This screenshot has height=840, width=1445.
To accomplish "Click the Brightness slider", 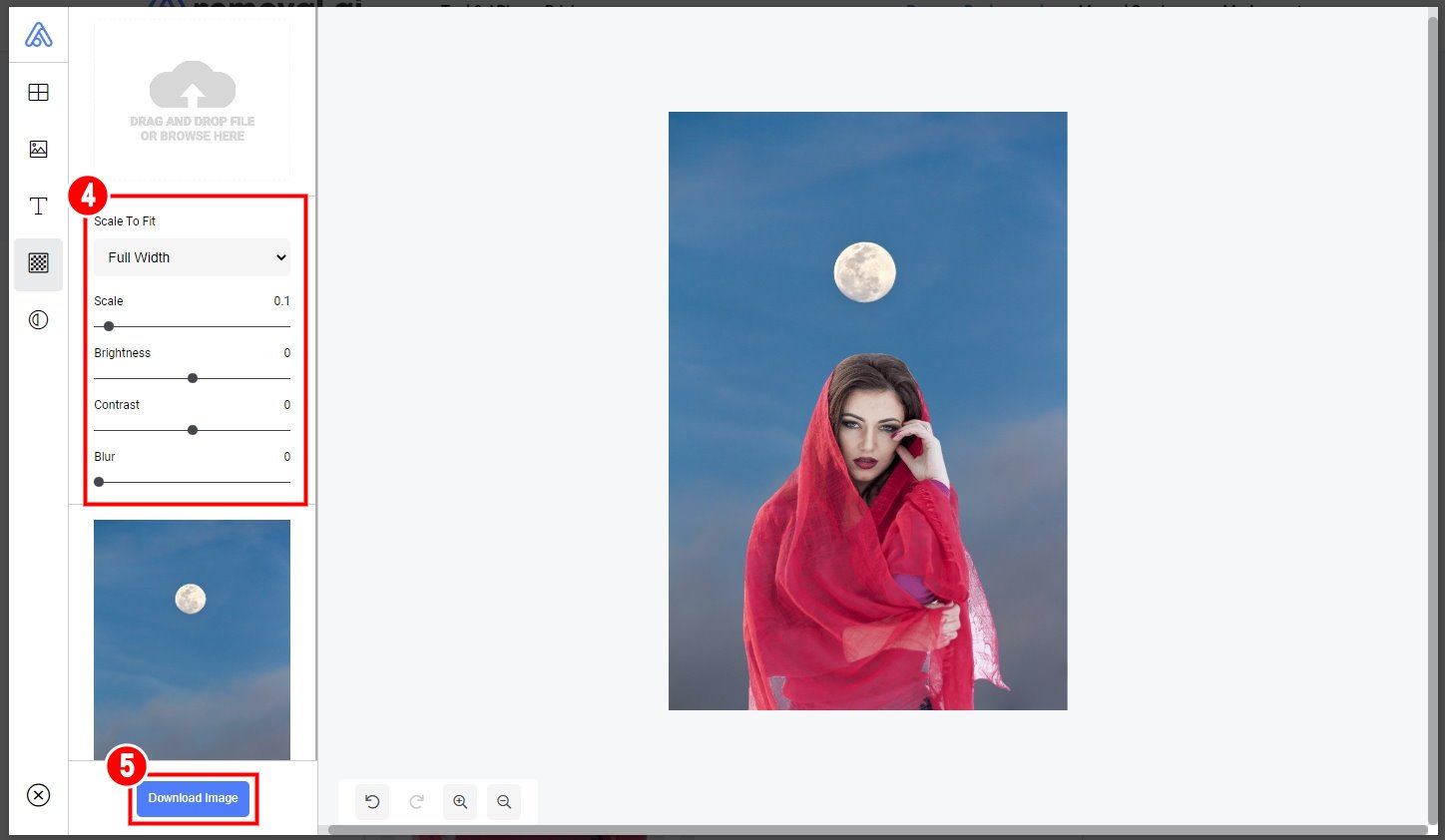I will pyautogui.click(x=192, y=378).
